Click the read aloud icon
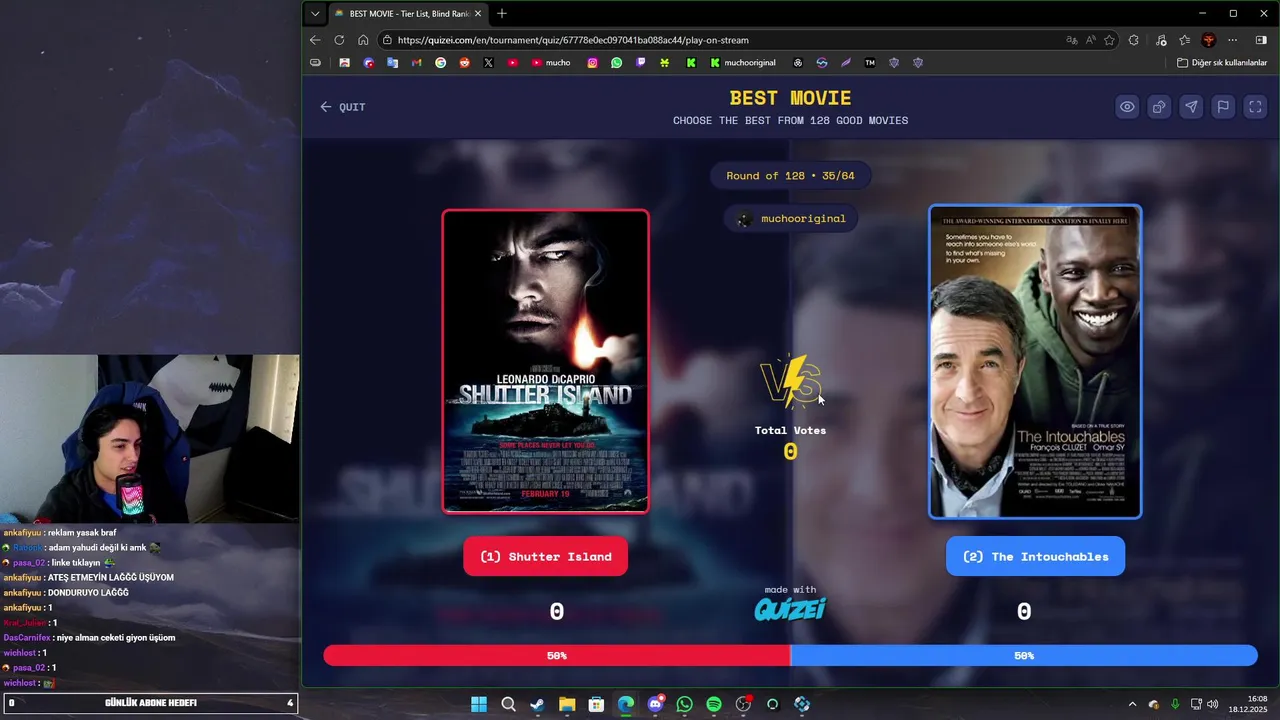1280x720 pixels. tap(1090, 40)
